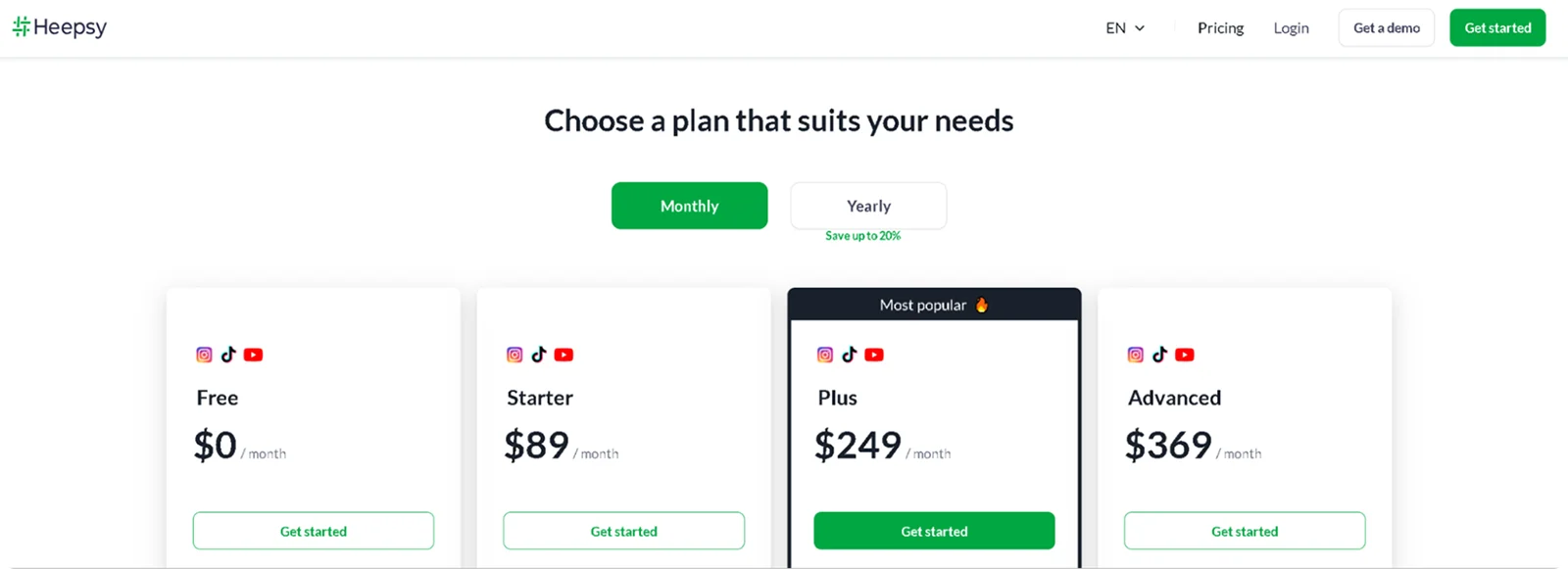Select the Instagram icon on the Starter plan
Screen dimensions: 1568x569
click(514, 355)
